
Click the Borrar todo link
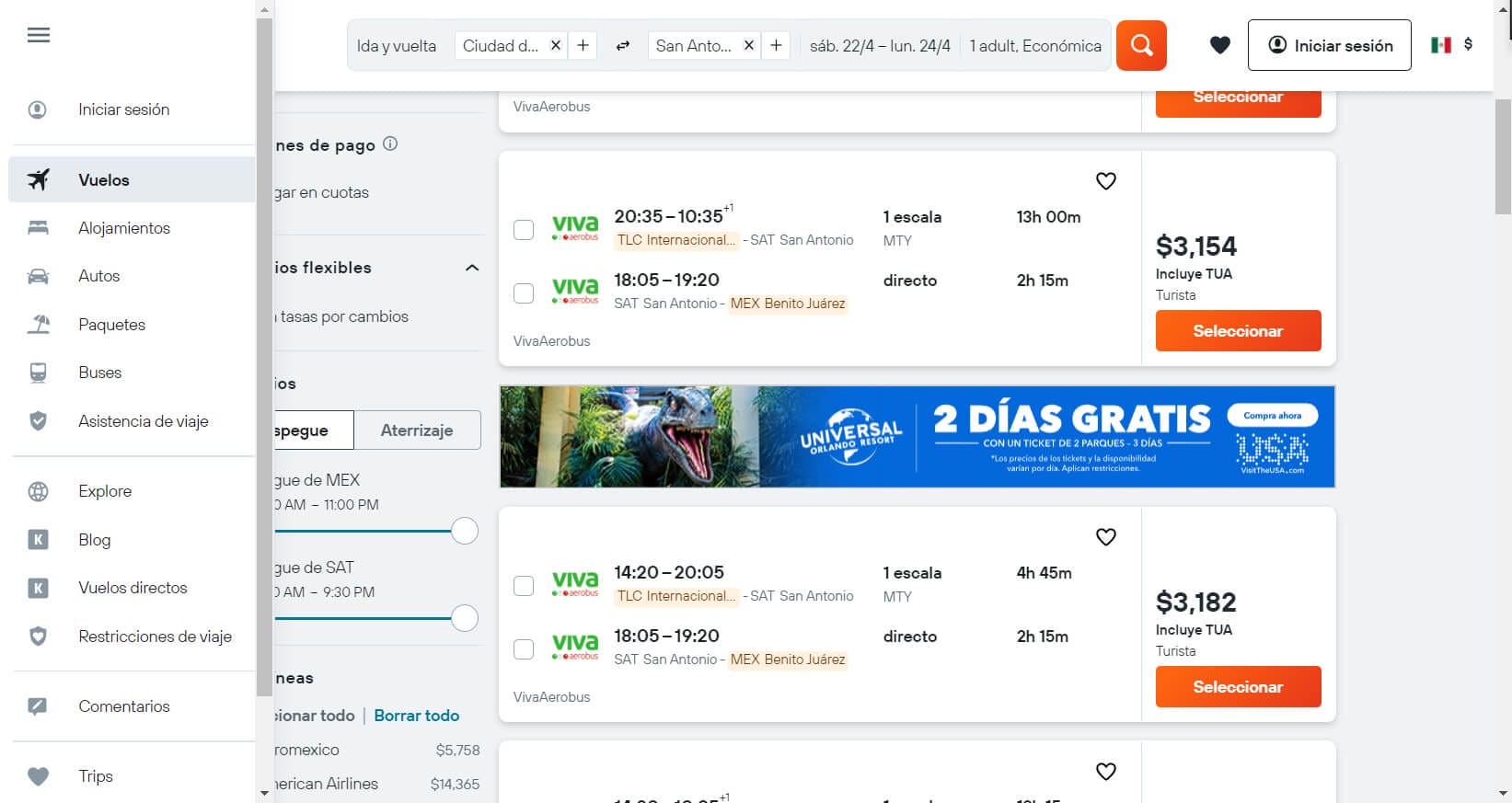(416, 716)
